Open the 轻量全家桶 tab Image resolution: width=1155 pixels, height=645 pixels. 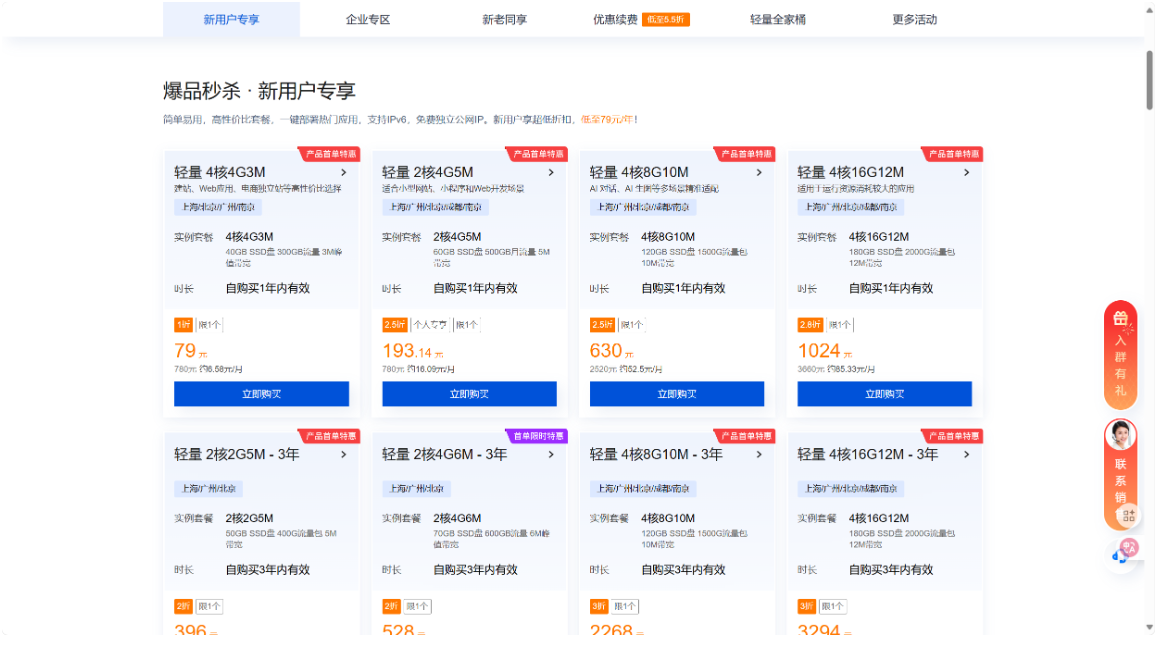(x=778, y=19)
